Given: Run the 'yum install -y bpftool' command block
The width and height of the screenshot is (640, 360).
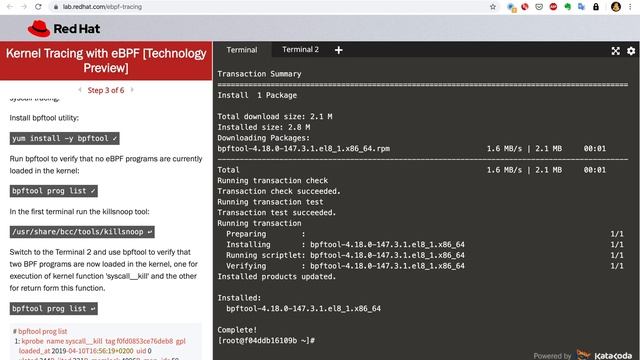Looking at the screenshot, I should [x=64, y=138].
